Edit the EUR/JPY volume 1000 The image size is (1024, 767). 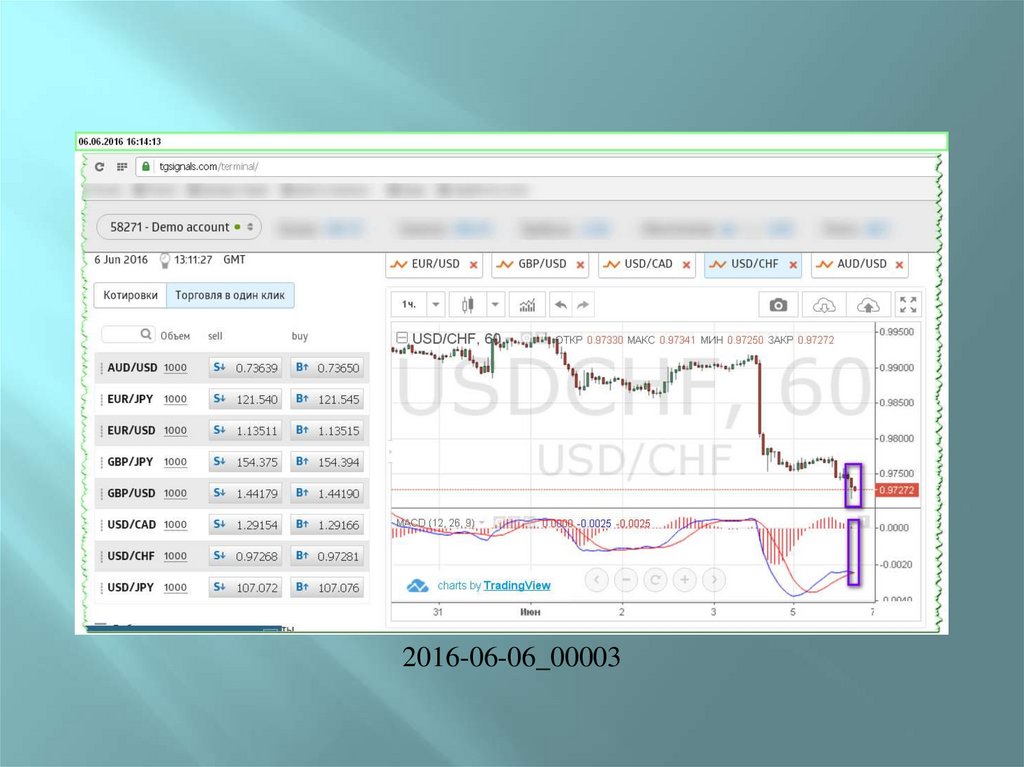175,399
